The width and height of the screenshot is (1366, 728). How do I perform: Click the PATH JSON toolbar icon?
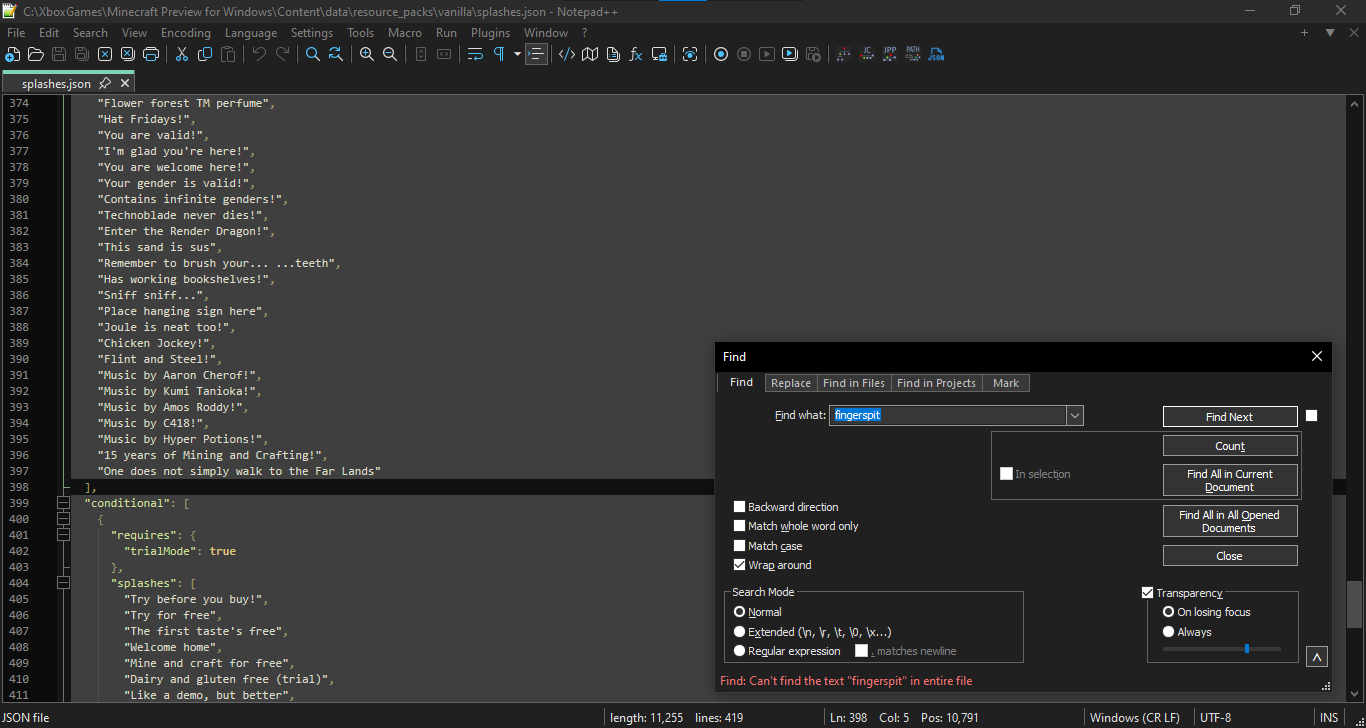point(913,54)
